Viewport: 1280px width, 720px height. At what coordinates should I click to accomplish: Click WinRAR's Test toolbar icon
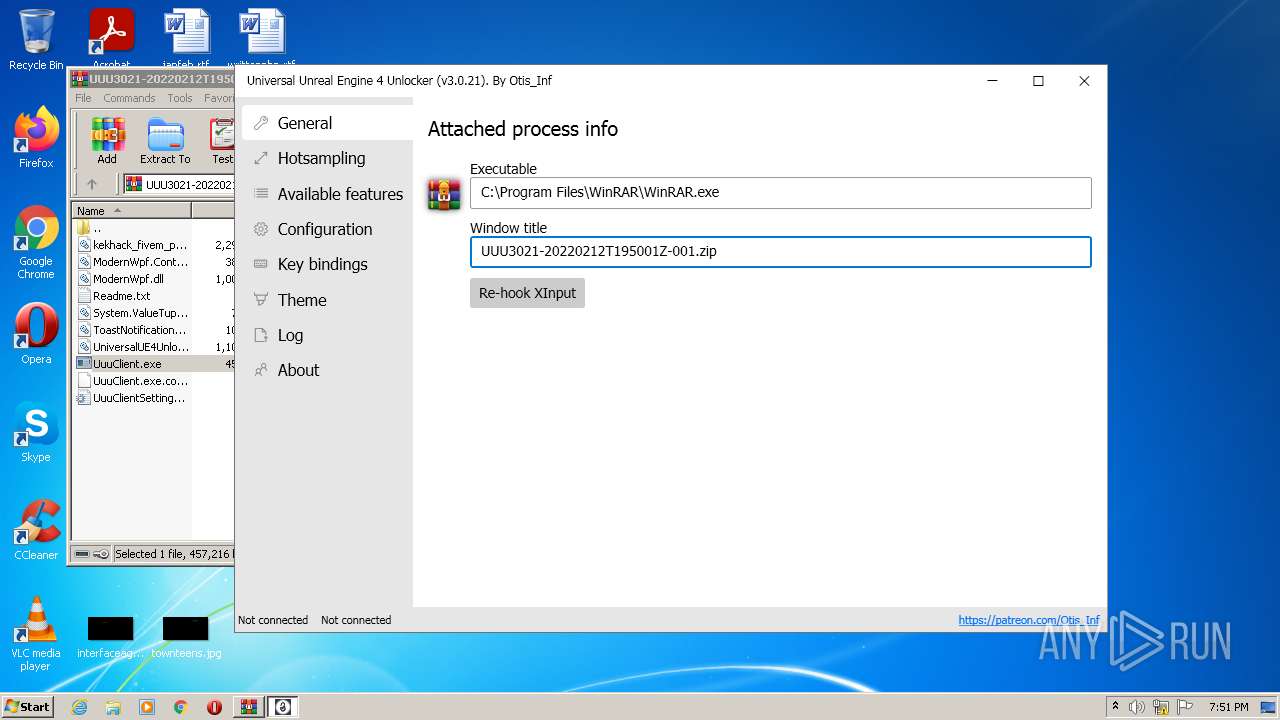pyautogui.click(x=221, y=141)
